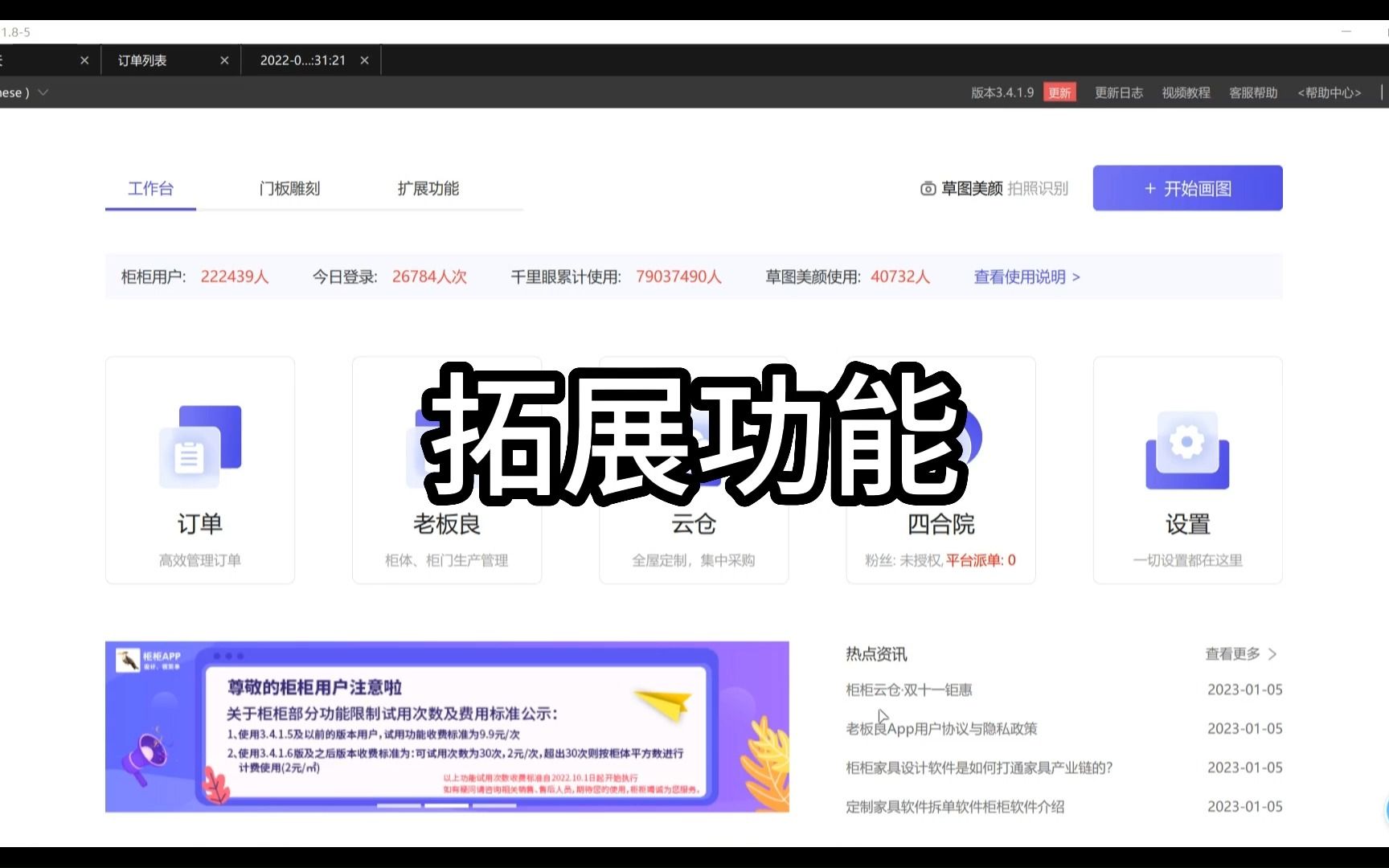The height and width of the screenshot is (868, 1389).
Task: Close the 2022-0...:31:21 tab
Action: (364, 60)
